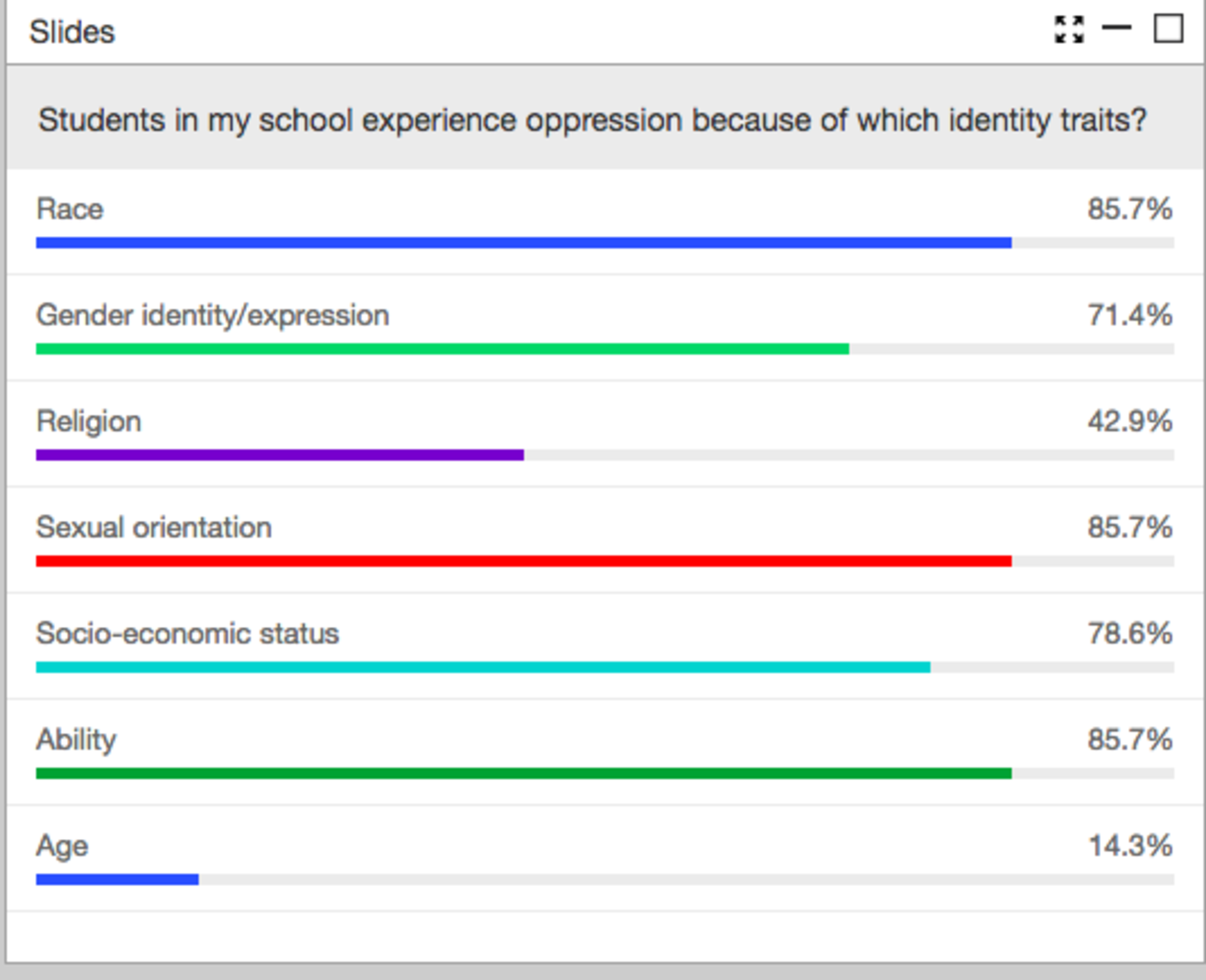
Task: Click the 78.6% Socio-economic percentage
Action: point(1130,633)
